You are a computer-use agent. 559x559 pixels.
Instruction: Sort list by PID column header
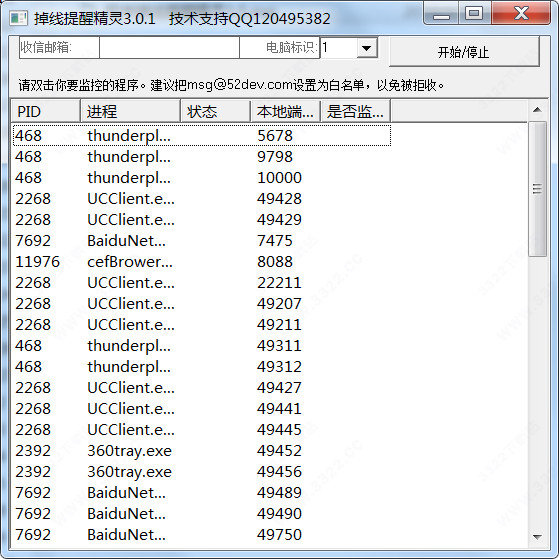(x=46, y=111)
